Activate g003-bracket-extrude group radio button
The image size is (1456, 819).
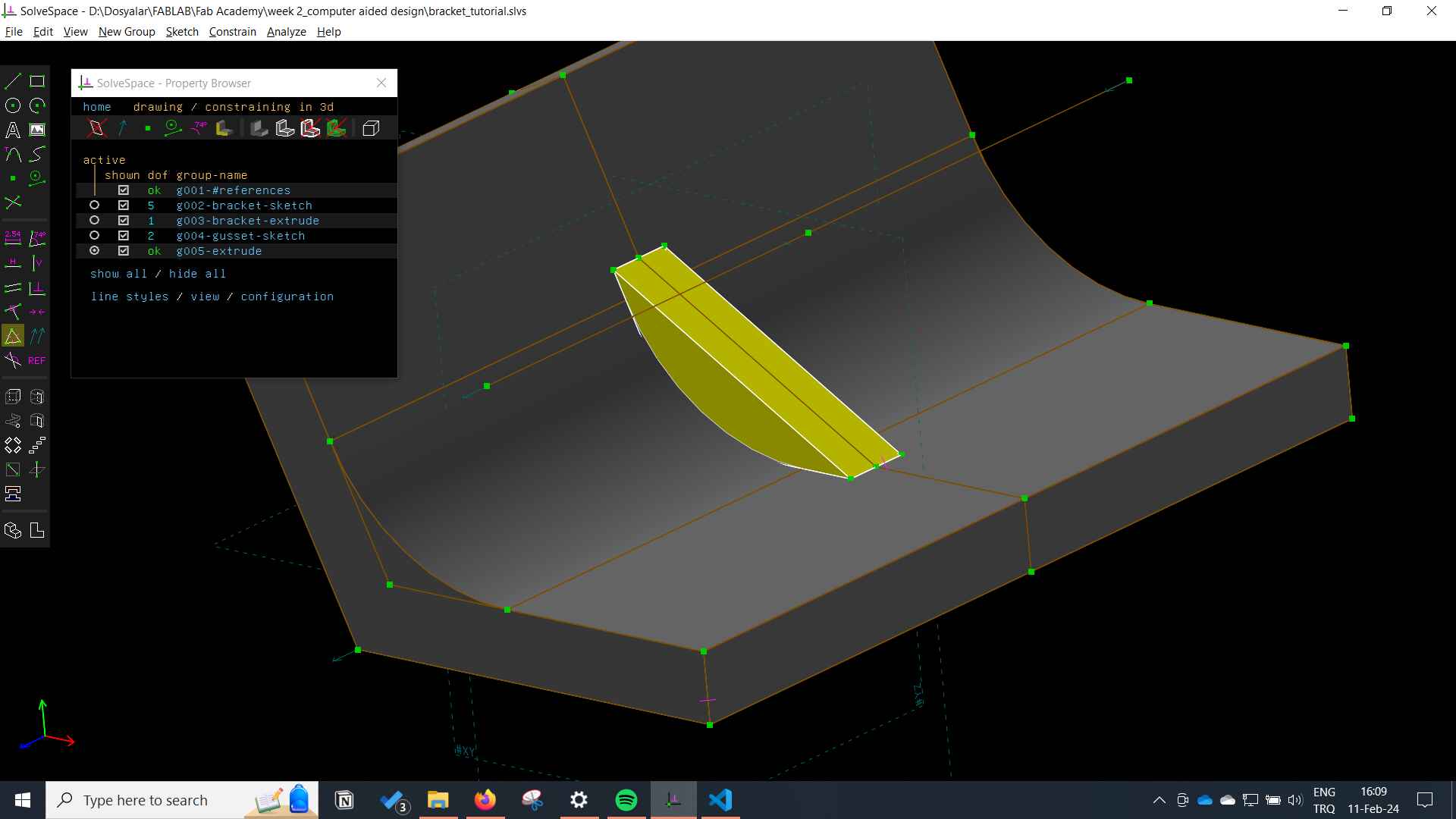click(95, 221)
